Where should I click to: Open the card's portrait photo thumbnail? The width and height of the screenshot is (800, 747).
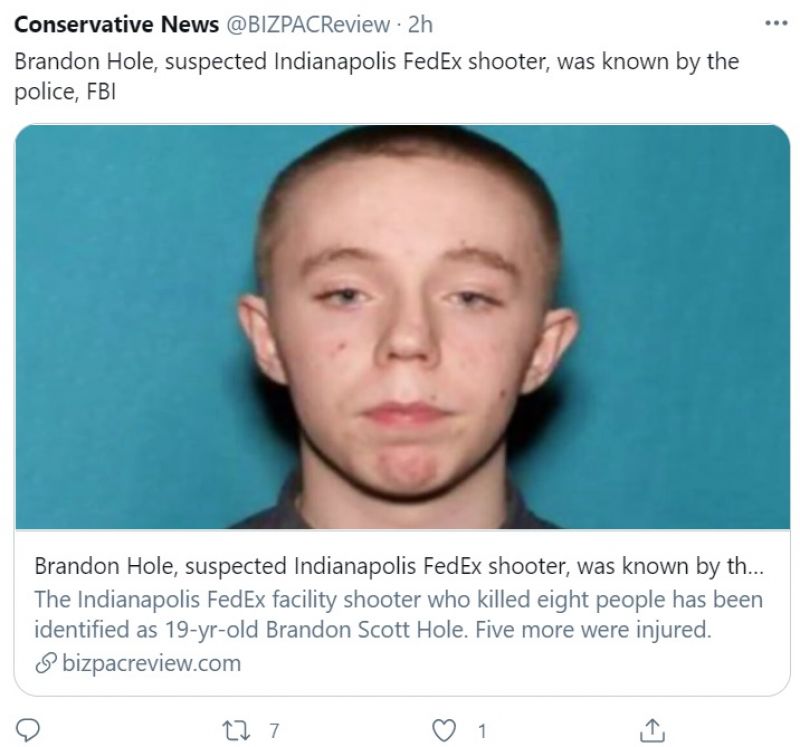403,327
